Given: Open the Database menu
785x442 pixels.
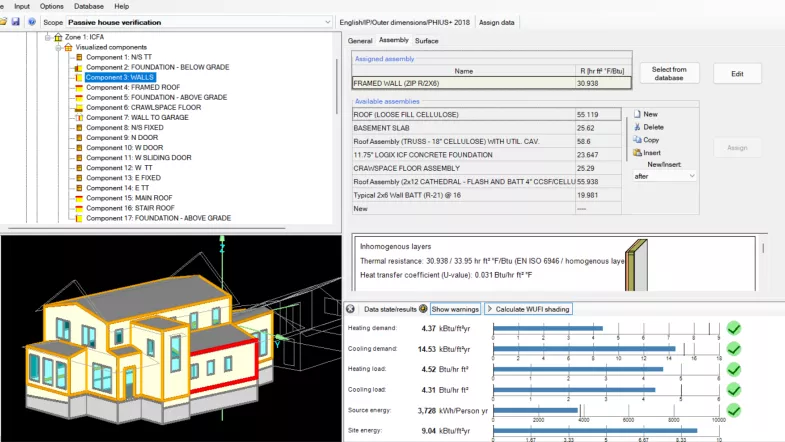Looking at the screenshot, I should click(x=88, y=6).
